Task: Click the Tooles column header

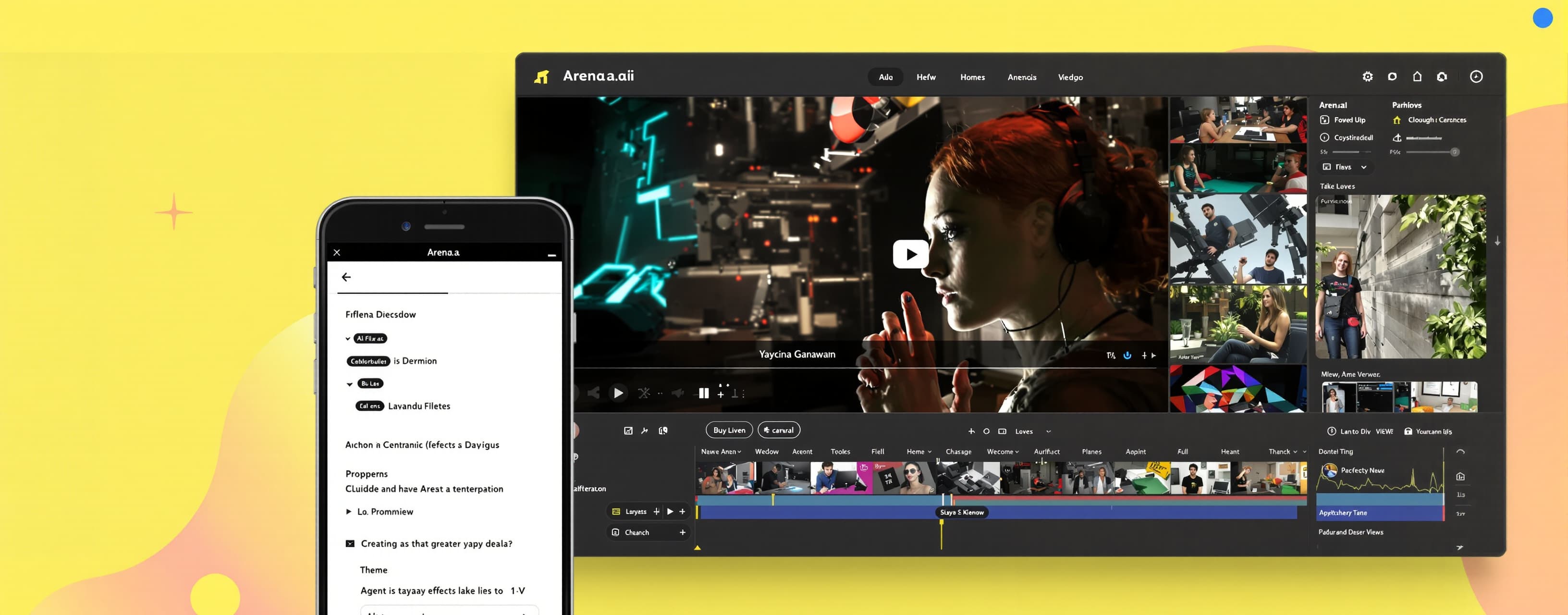Action: (840, 451)
